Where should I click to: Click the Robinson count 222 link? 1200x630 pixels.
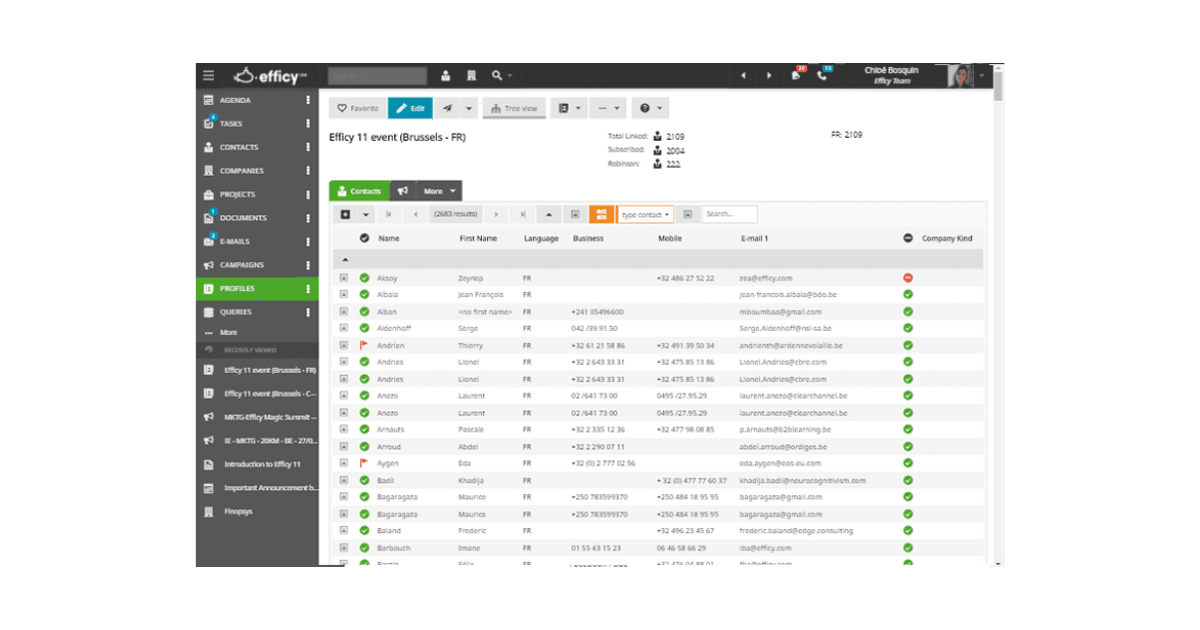(673, 164)
